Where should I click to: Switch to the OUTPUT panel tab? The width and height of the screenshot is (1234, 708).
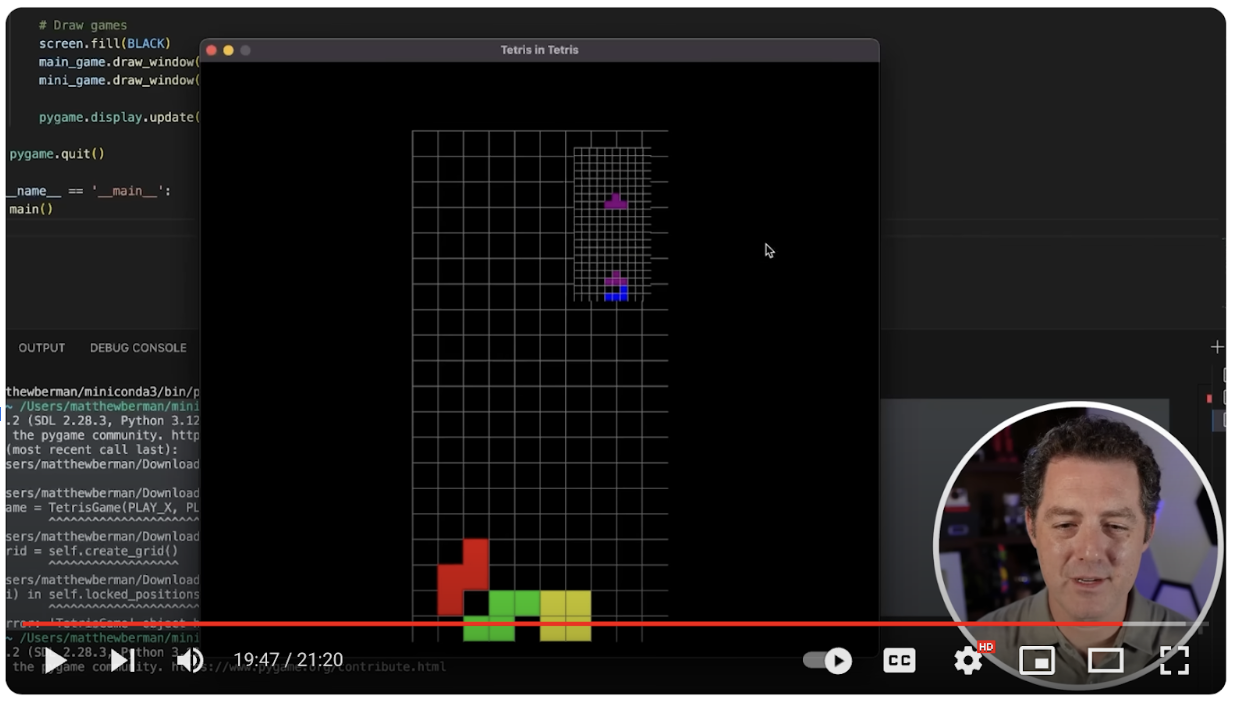42,348
